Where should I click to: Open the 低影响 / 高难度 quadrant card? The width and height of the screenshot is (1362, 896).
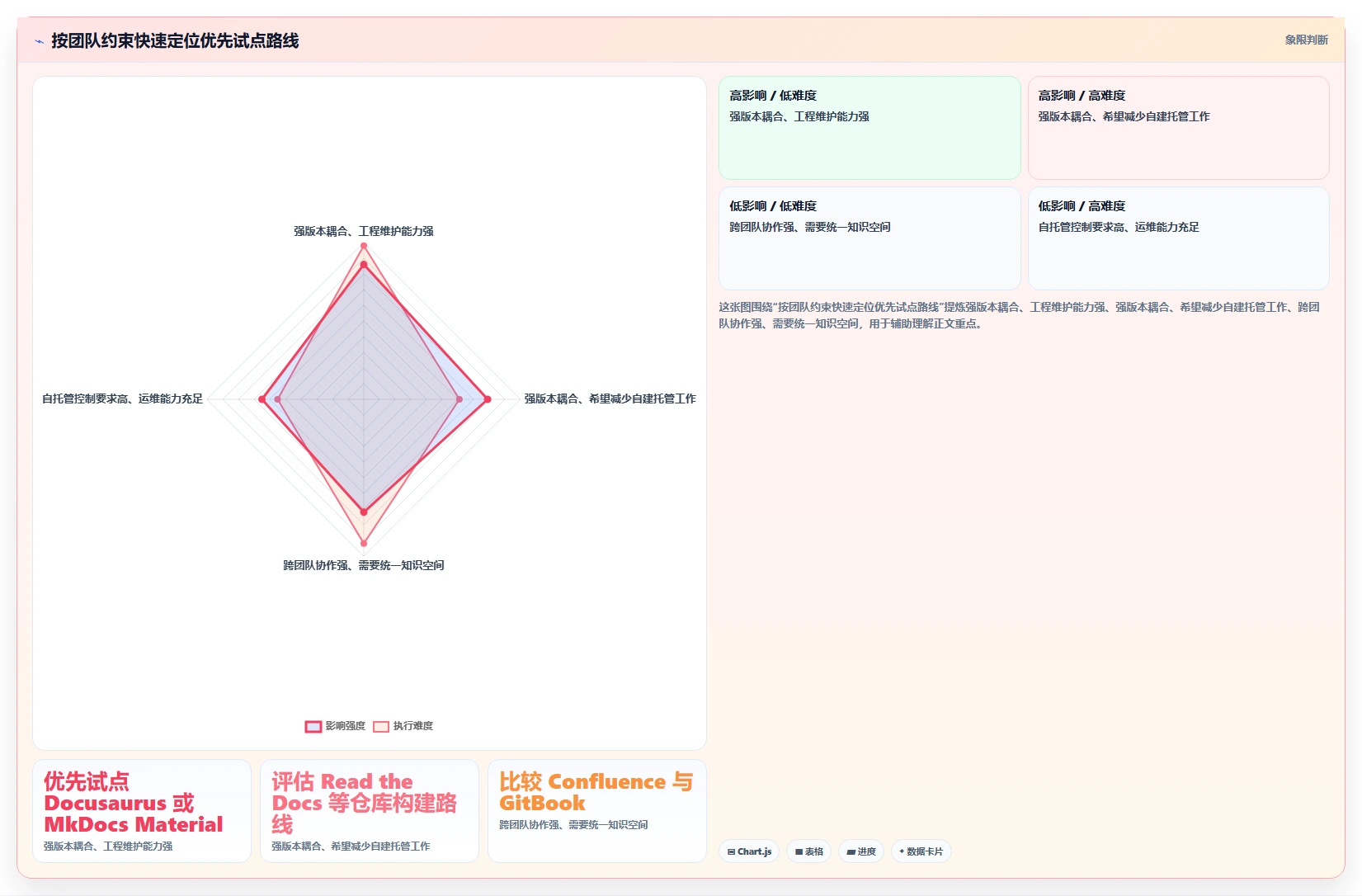point(1178,238)
